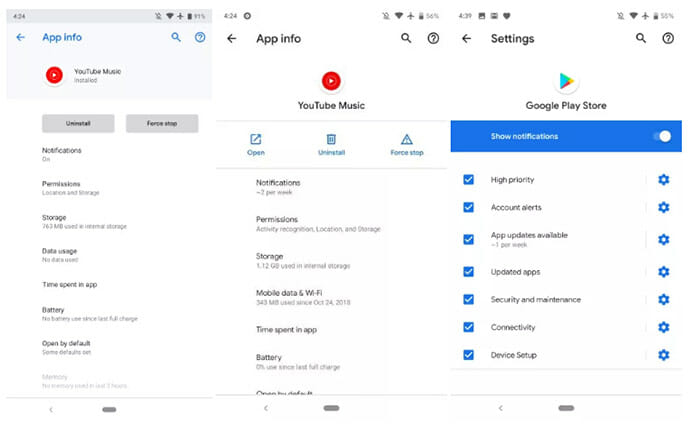Open Time spent in app row in left screen

(109, 284)
